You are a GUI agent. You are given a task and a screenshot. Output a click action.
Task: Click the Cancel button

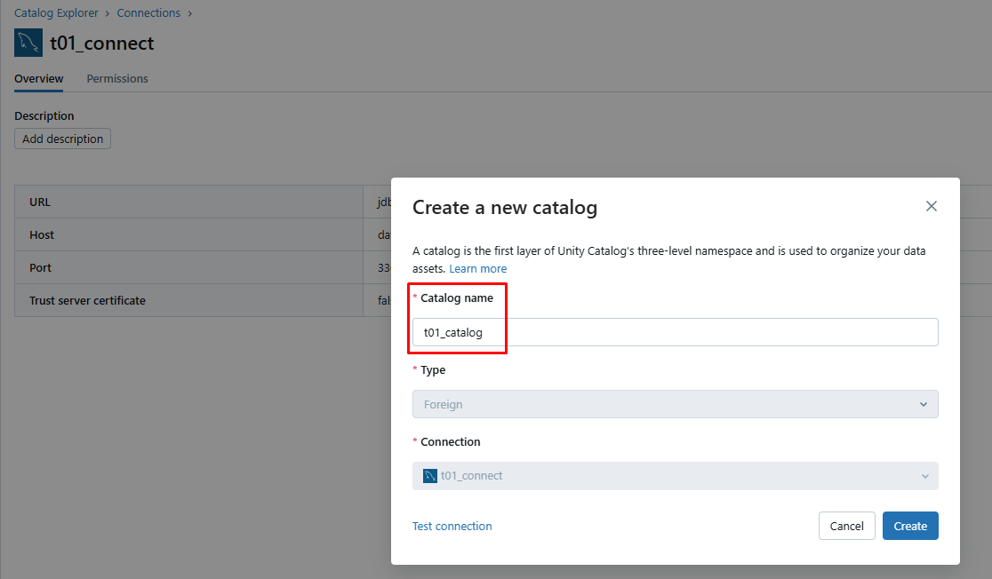pos(846,526)
